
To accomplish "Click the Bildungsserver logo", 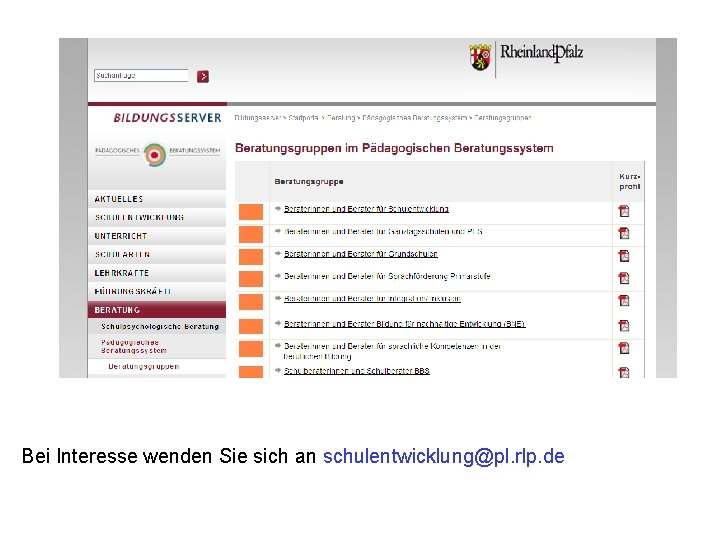I will 167,118.
